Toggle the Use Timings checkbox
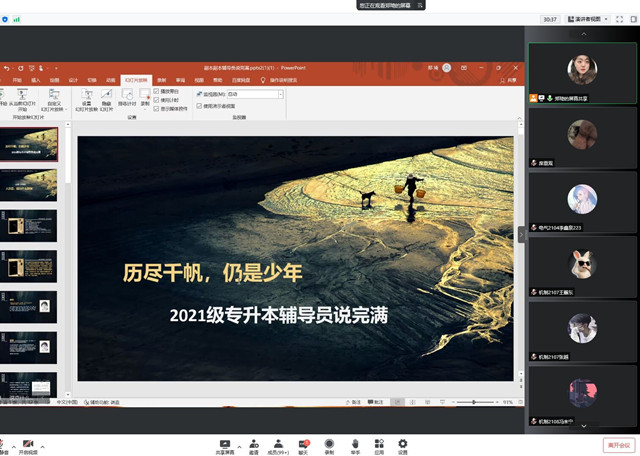Screen dimensions: 640x456 click(x=156, y=100)
